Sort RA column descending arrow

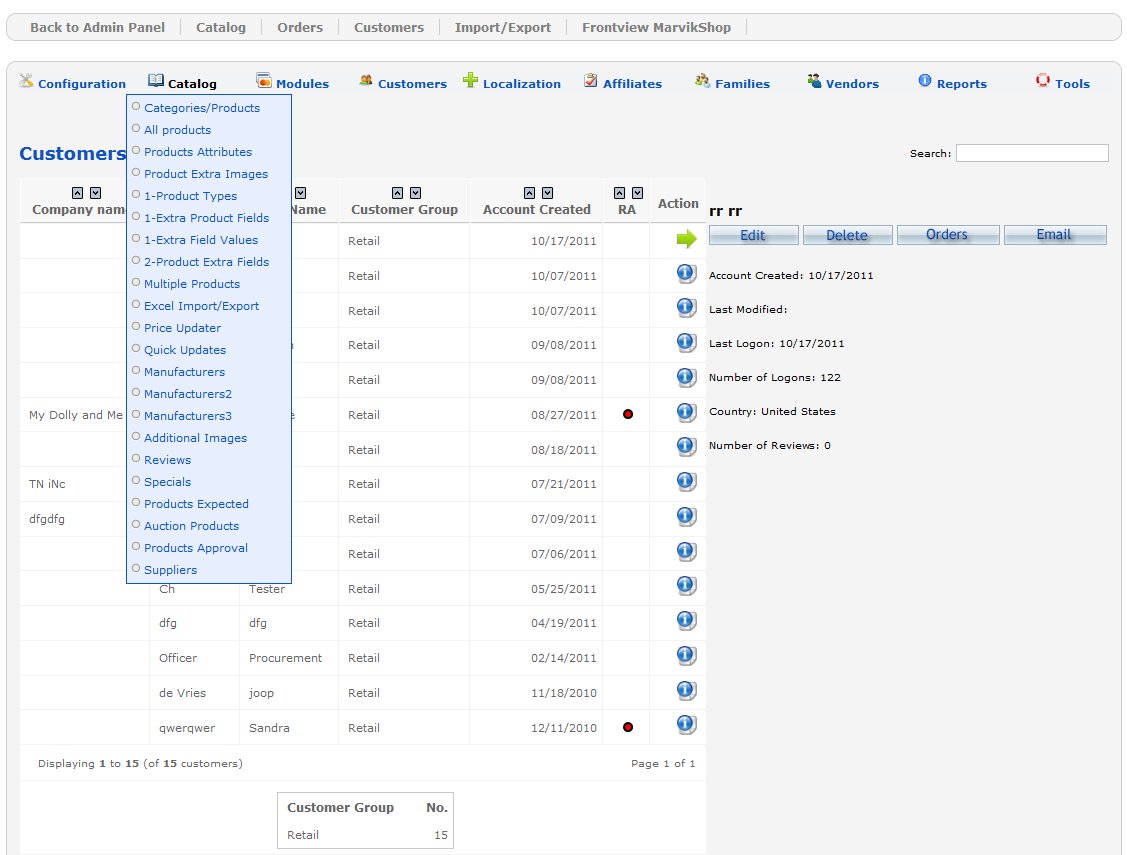coord(638,193)
